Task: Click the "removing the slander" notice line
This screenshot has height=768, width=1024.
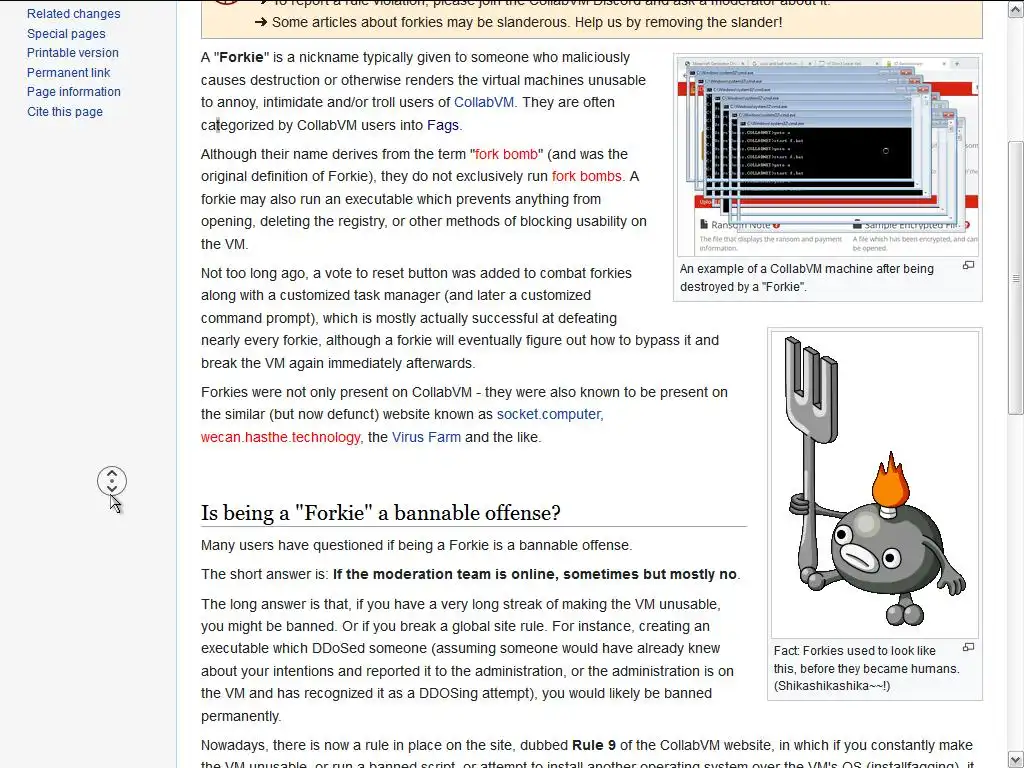Action: pyautogui.click(x=518, y=22)
